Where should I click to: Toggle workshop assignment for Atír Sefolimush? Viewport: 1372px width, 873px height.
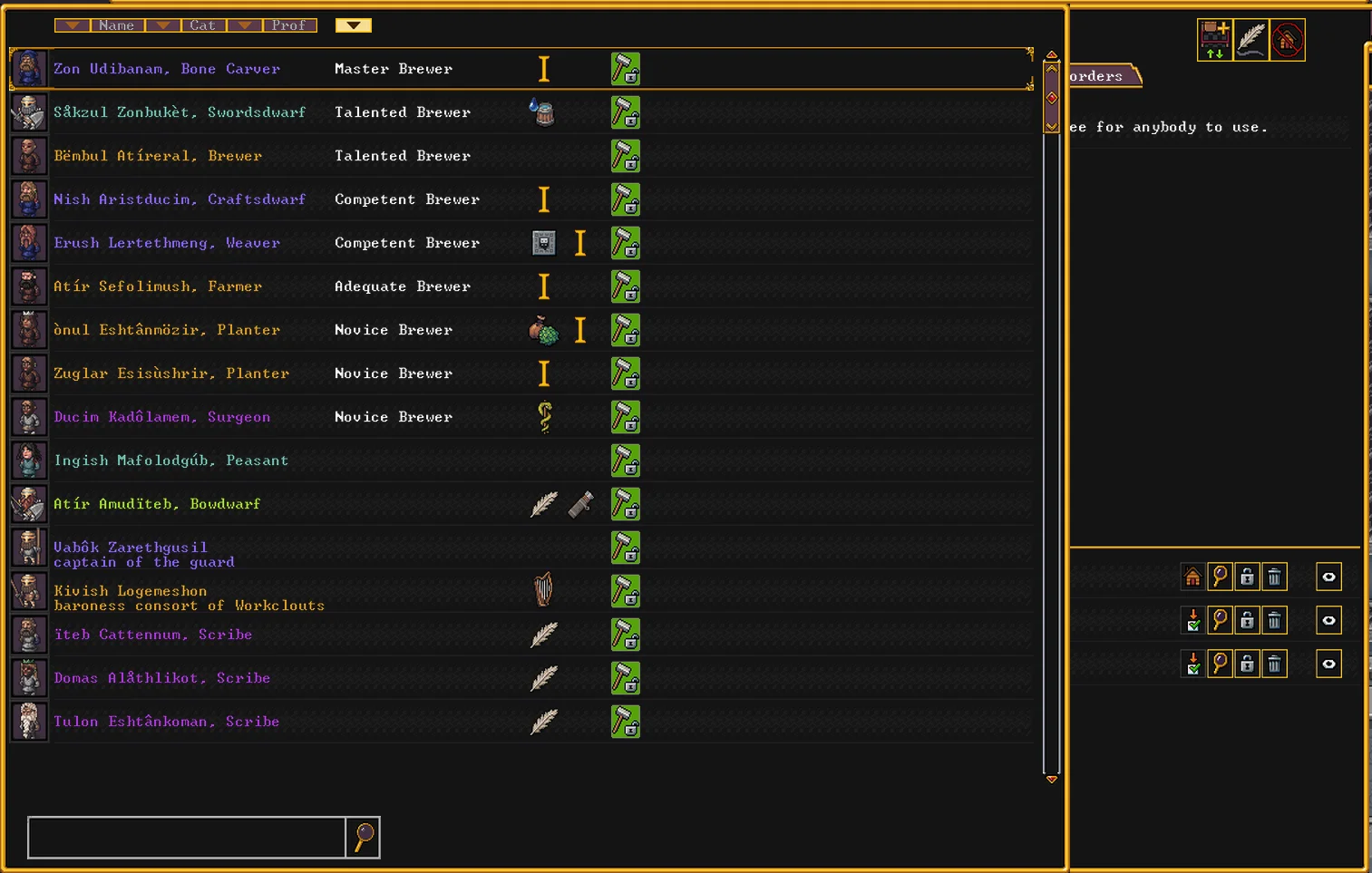[x=626, y=286]
